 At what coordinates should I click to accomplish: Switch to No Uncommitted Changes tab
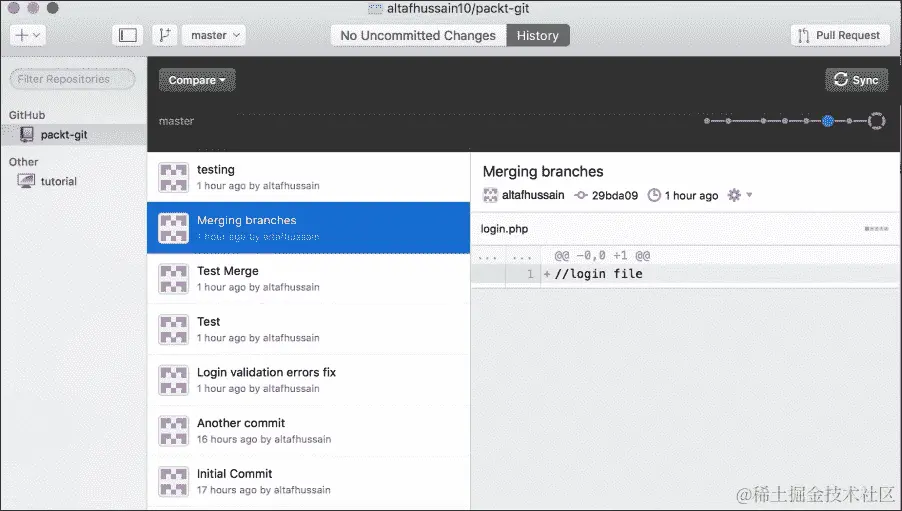(418, 35)
